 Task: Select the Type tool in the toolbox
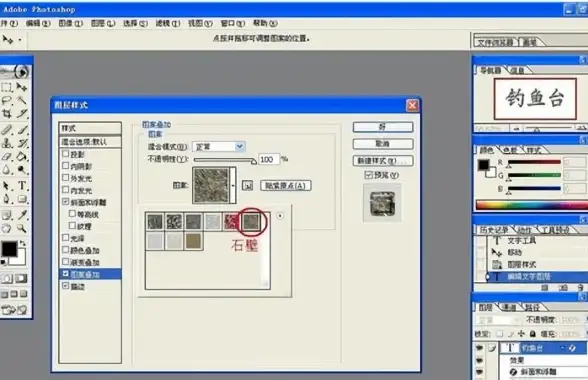click(22, 185)
